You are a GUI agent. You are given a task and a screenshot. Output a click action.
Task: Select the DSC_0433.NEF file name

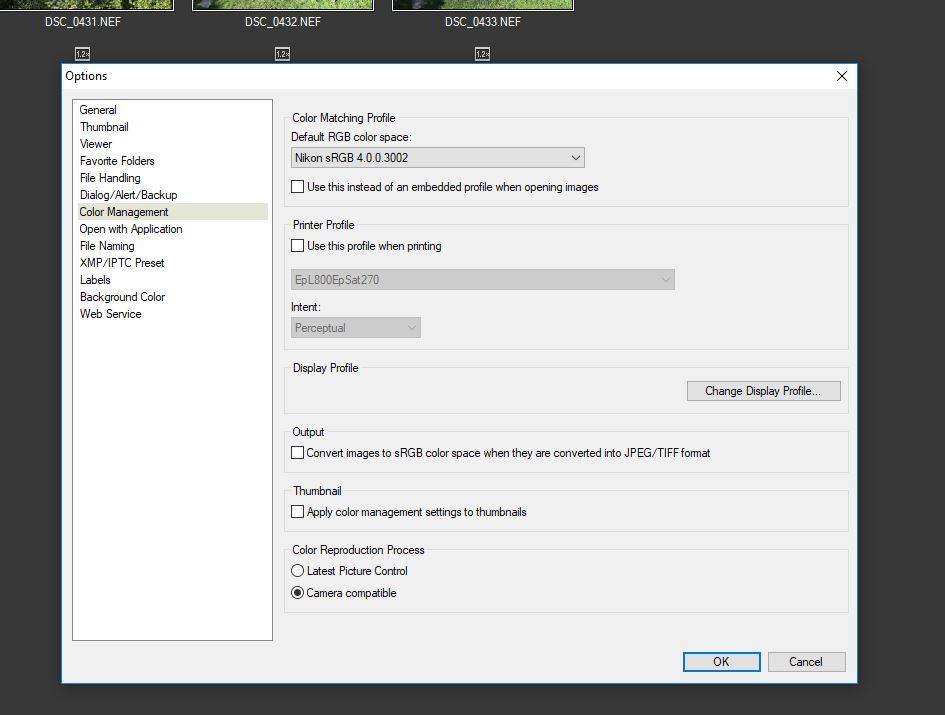point(483,22)
